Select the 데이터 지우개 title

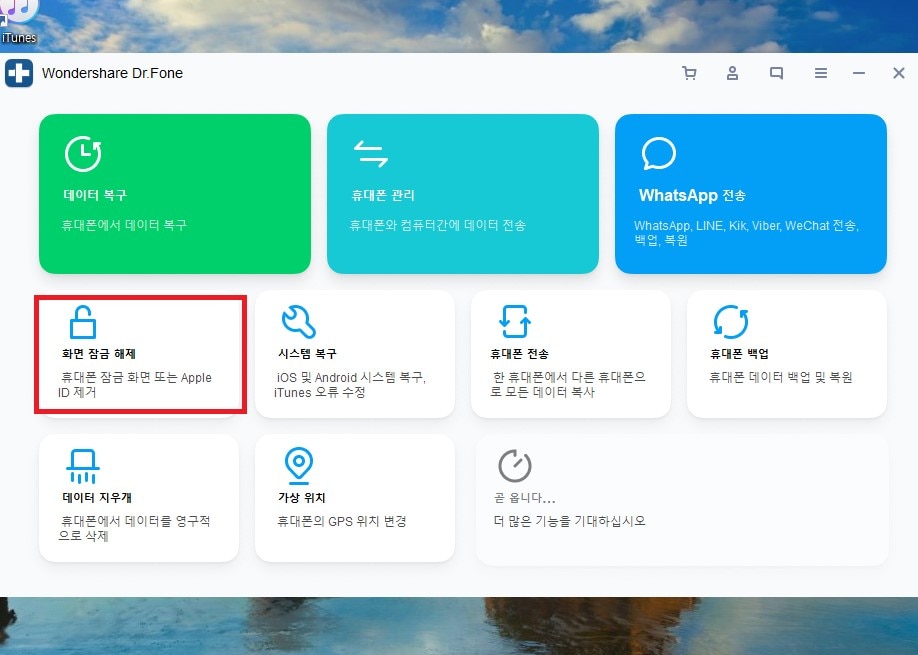[97, 498]
